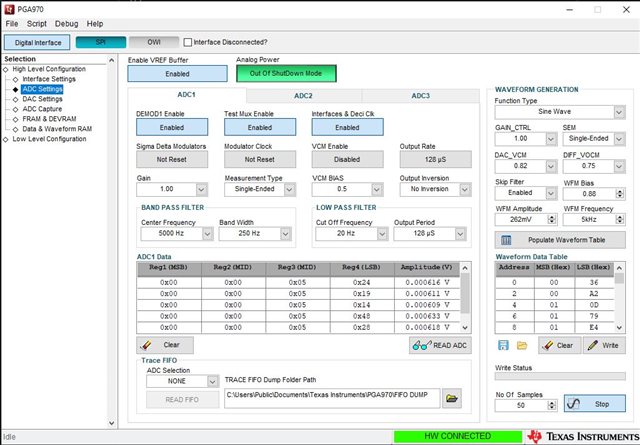Open the Function Type Sine Wave dropdown
Viewport: 640px width, 445px height.
click(x=619, y=112)
